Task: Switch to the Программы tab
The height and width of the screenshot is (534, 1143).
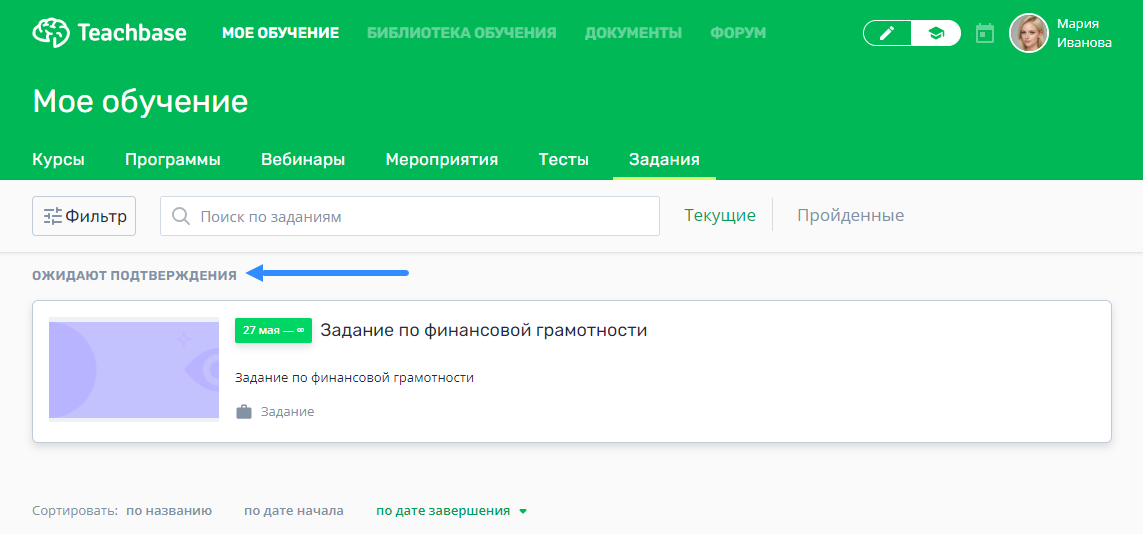Action: pos(173,160)
